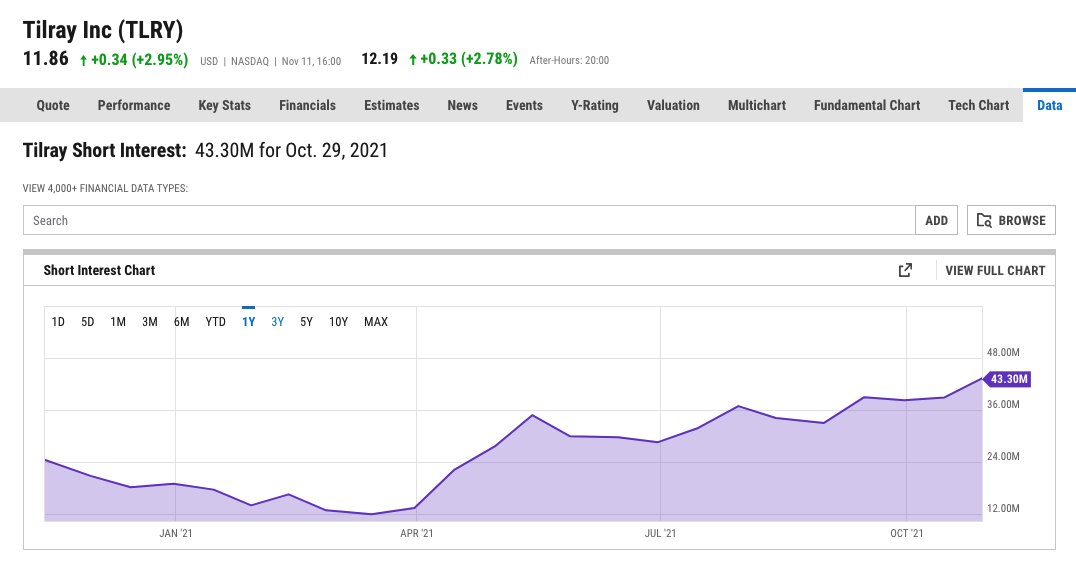Open the Quote tab
The width and height of the screenshot is (1076, 565).
(53, 105)
